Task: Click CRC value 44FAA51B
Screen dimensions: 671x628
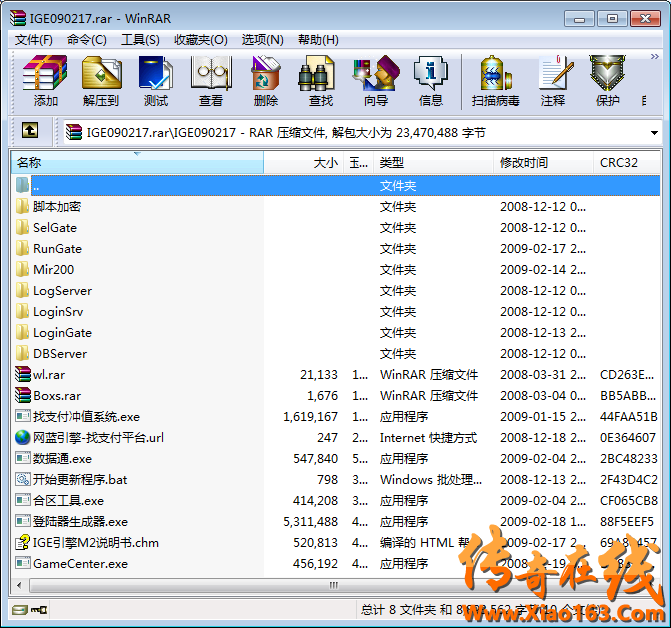Action: 629,417
